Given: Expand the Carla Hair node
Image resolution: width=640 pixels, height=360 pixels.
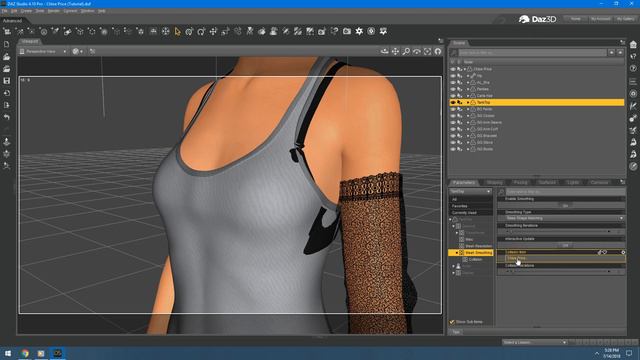Looking at the screenshot, I should 468,96.
